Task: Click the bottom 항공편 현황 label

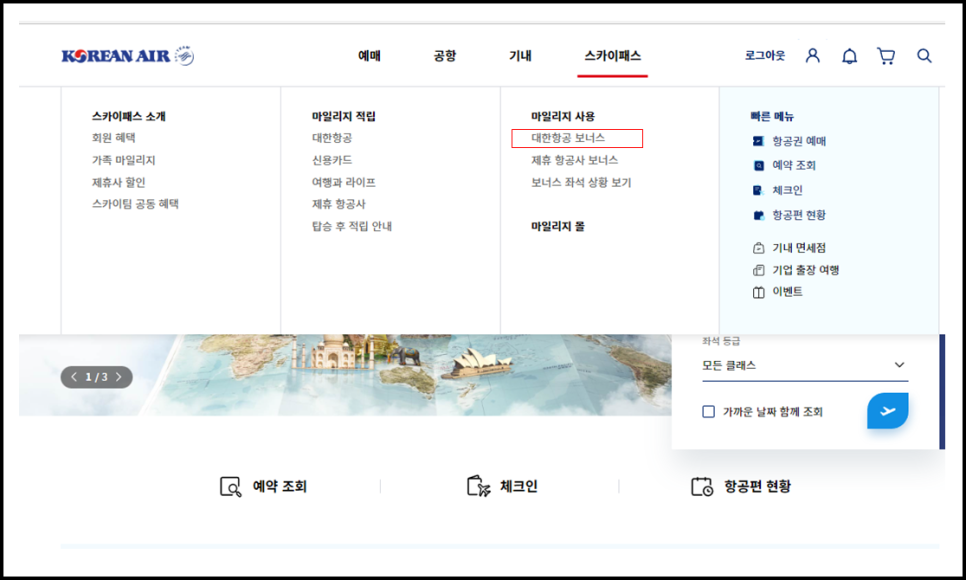Action: 757,486
